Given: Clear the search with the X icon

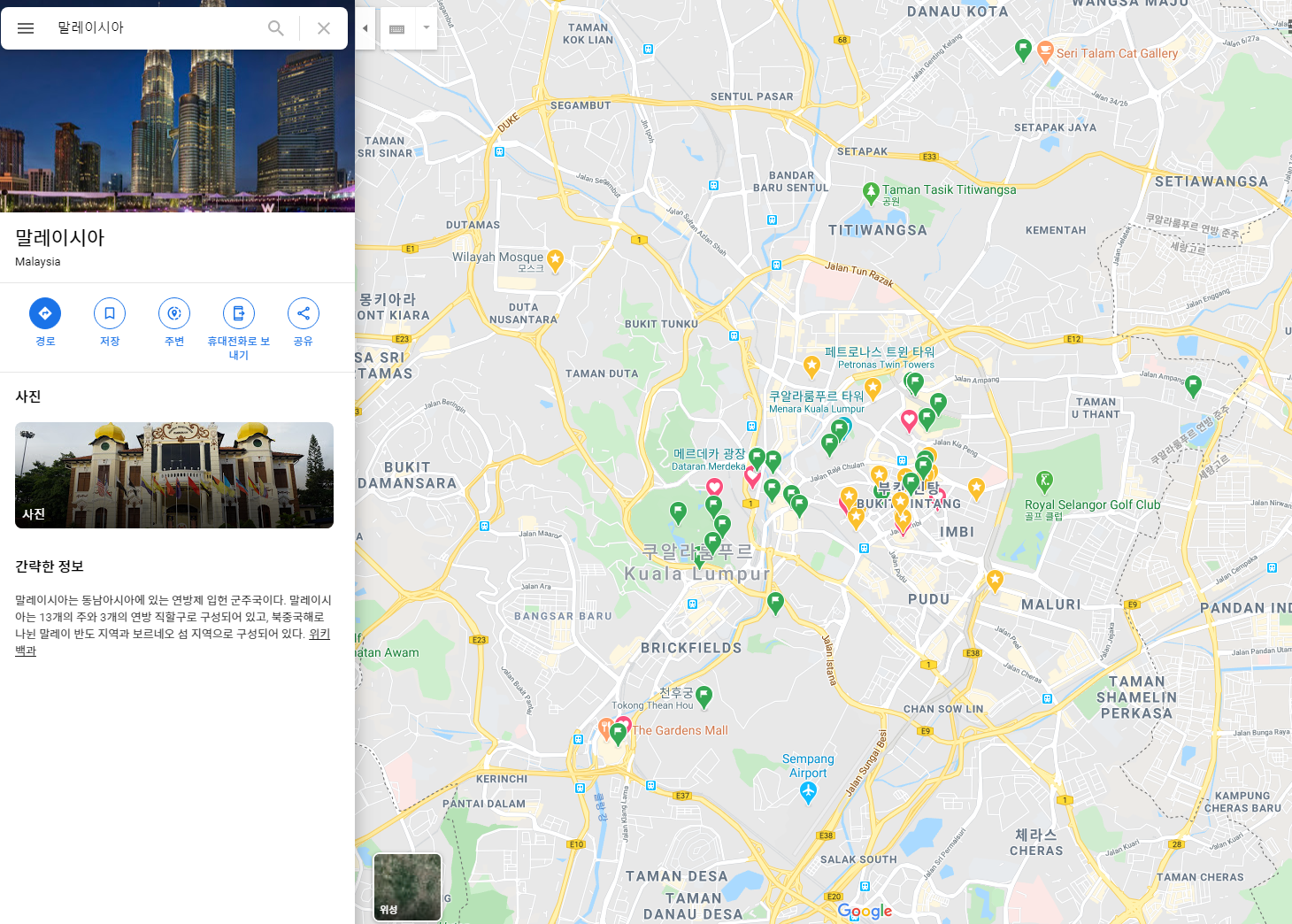Looking at the screenshot, I should pos(324,28).
